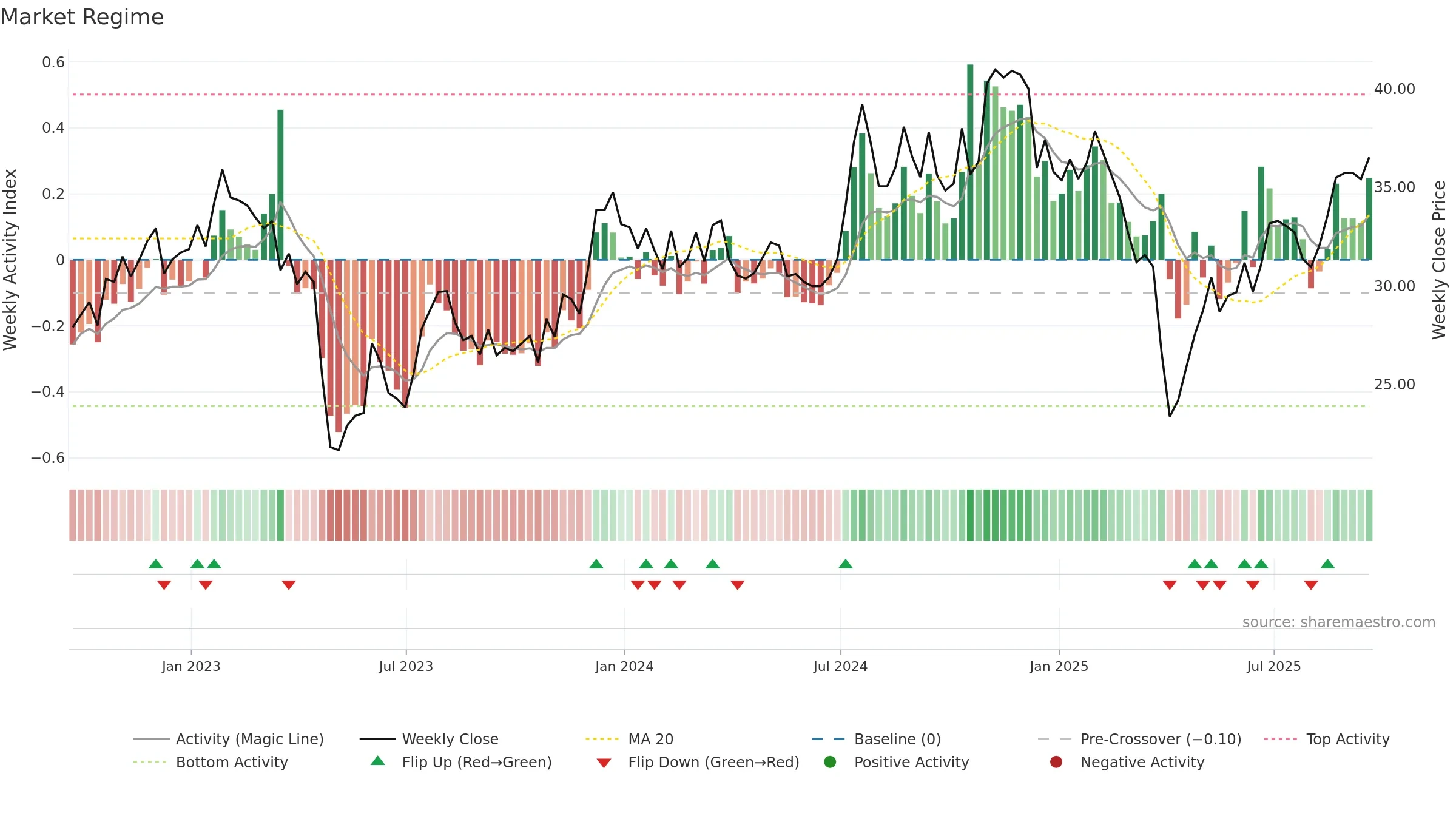Click the Jan 2023 axis label
The height and width of the screenshot is (819, 1456).
coord(191,667)
